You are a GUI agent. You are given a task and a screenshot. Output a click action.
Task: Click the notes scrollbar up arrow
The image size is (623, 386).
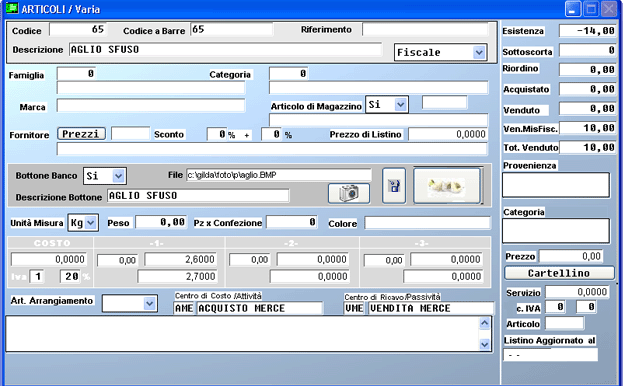click(x=484, y=323)
